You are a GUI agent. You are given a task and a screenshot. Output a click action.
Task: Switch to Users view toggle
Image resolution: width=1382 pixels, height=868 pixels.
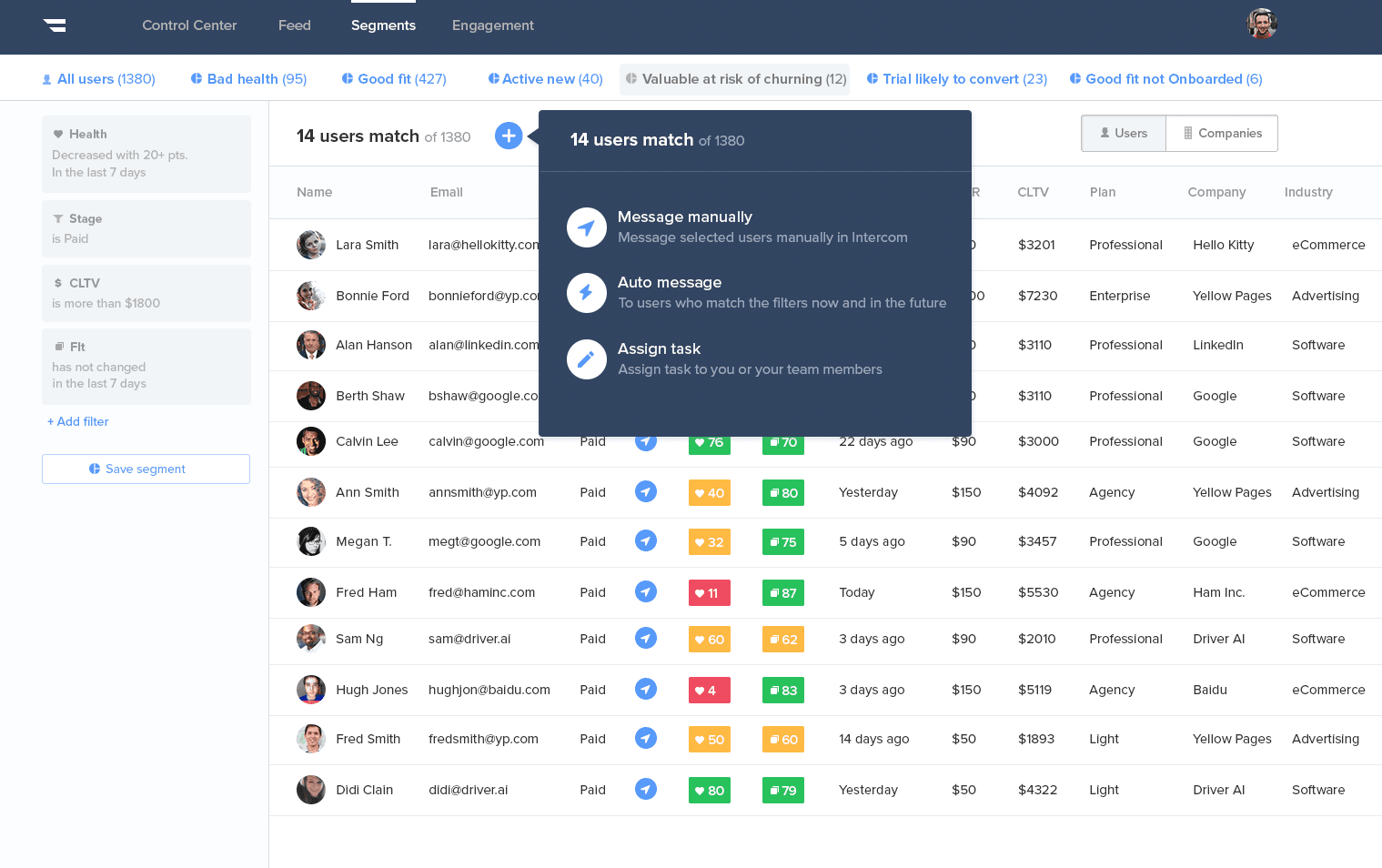[1124, 133]
